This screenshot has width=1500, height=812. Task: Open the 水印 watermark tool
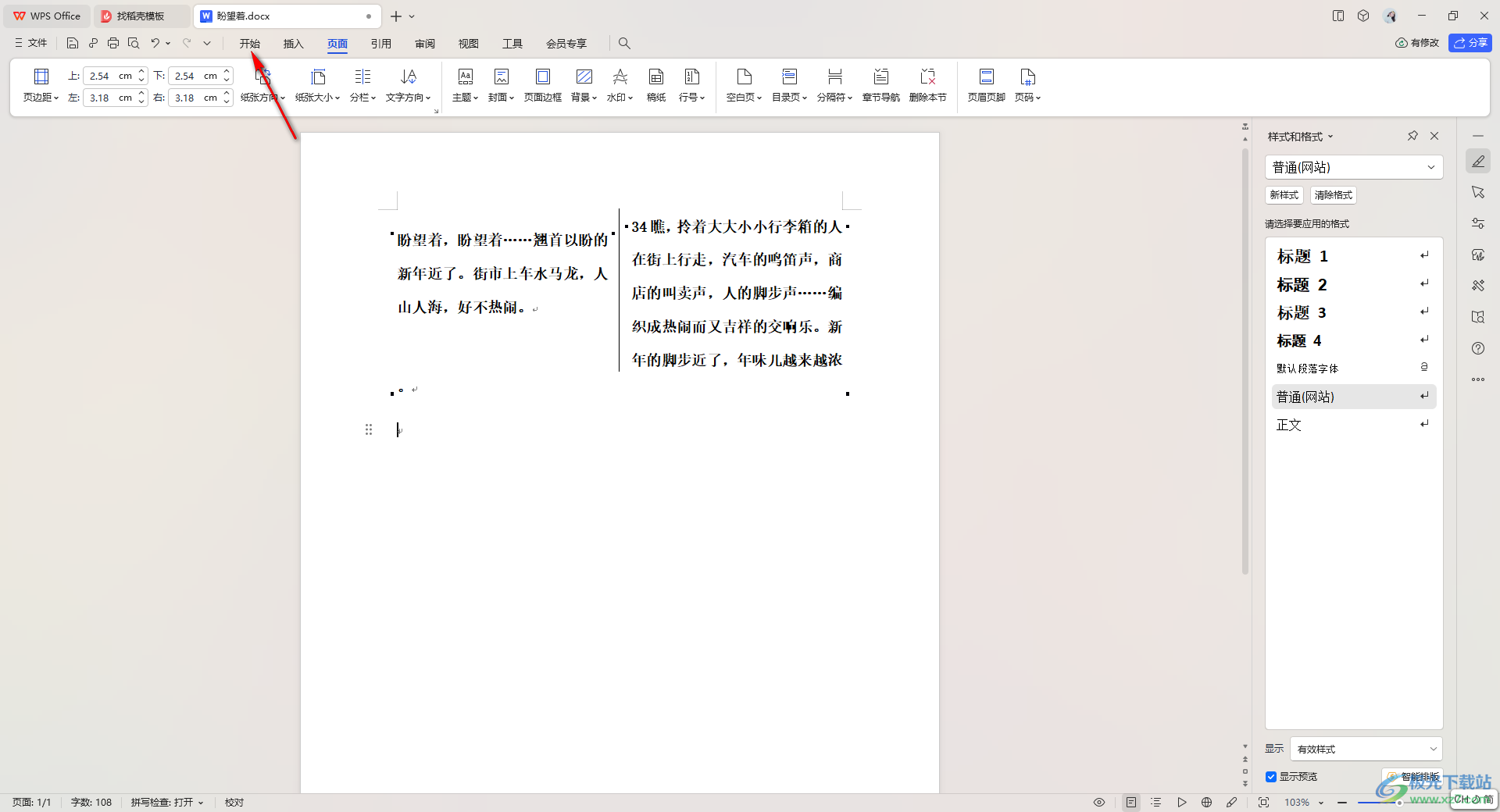pyautogui.click(x=620, y=85)
